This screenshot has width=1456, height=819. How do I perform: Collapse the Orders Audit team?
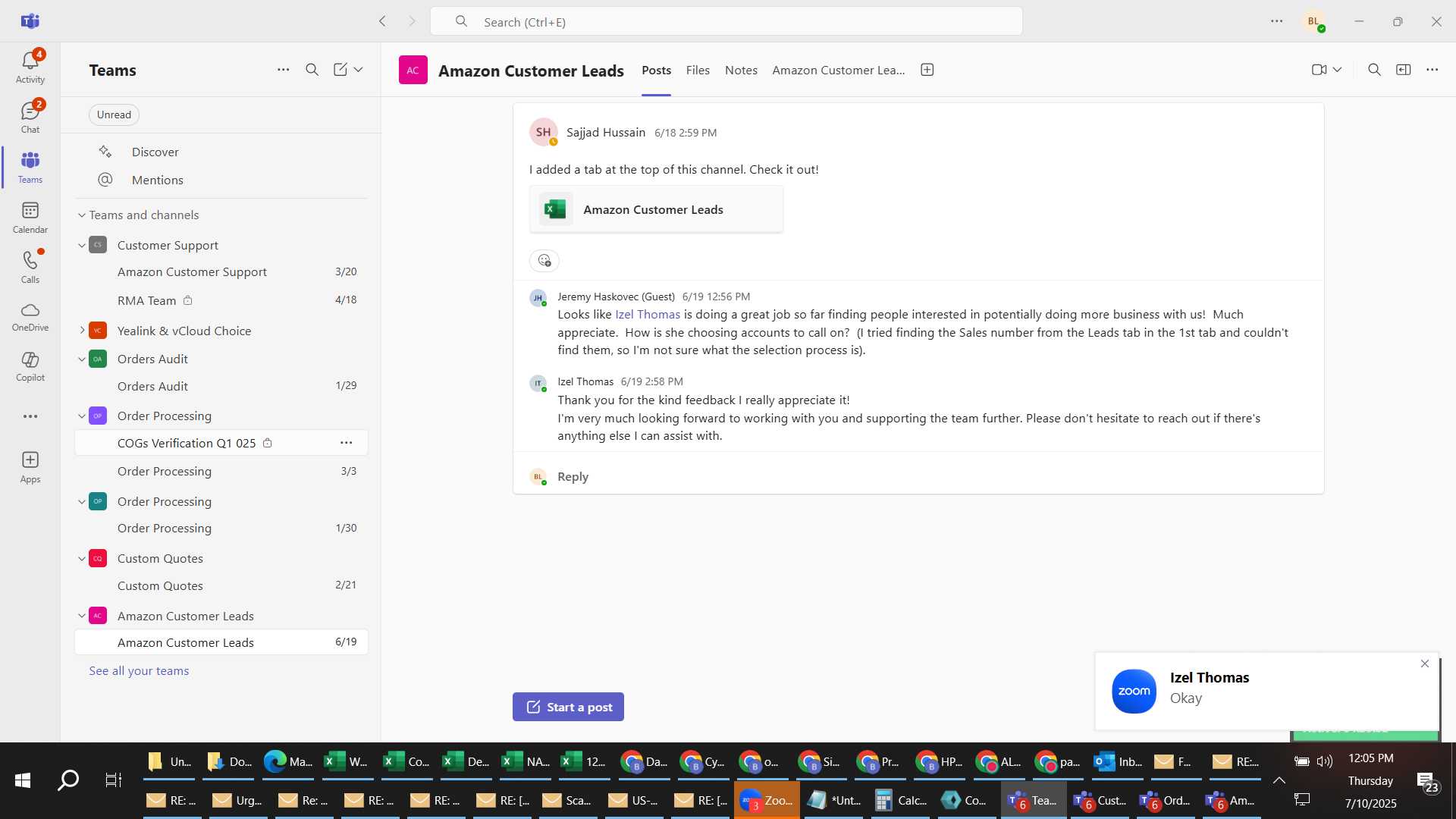pos(82,359)
